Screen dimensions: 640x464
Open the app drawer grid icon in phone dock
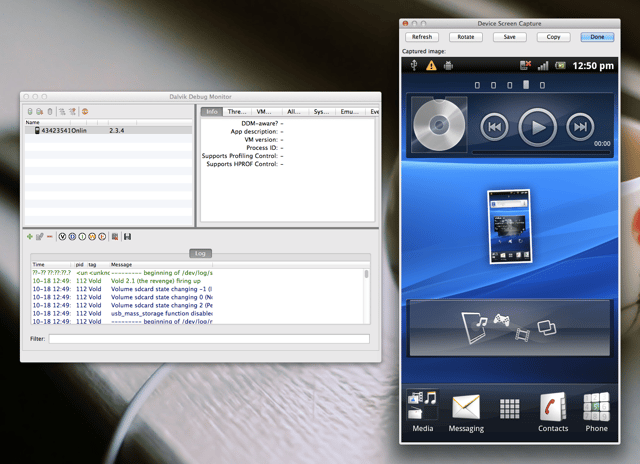[509, 408]
